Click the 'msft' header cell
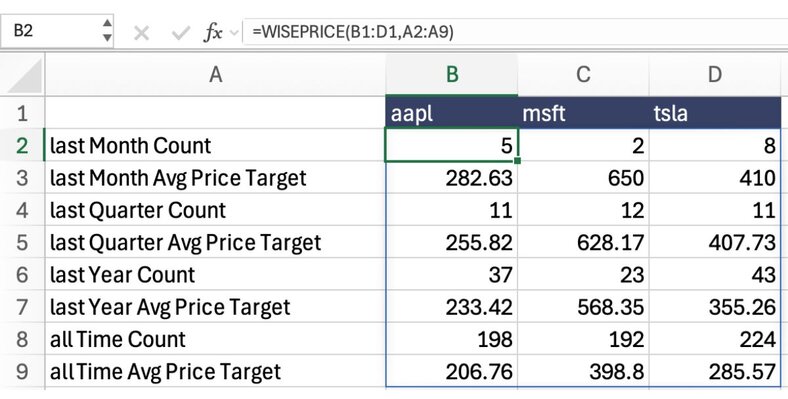 click(583, 113)
